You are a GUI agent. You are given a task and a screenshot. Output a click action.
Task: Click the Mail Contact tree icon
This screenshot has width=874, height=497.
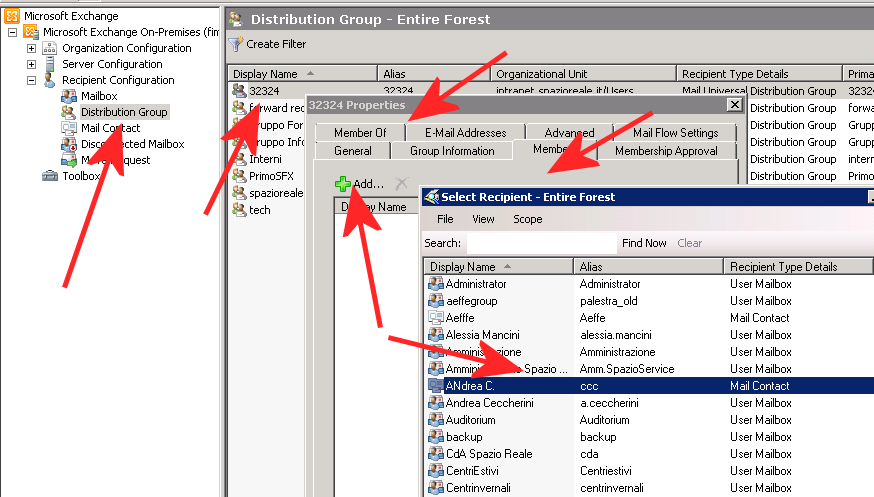coord(69,128)
